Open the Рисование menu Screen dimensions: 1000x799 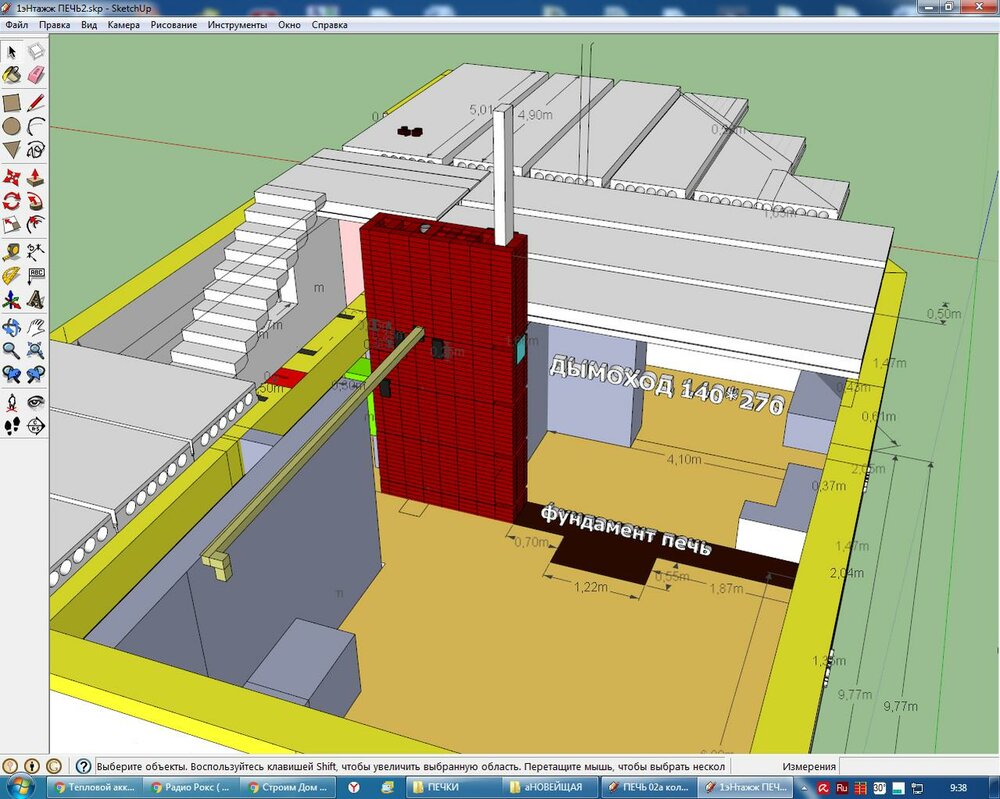[x=174, y=24]
